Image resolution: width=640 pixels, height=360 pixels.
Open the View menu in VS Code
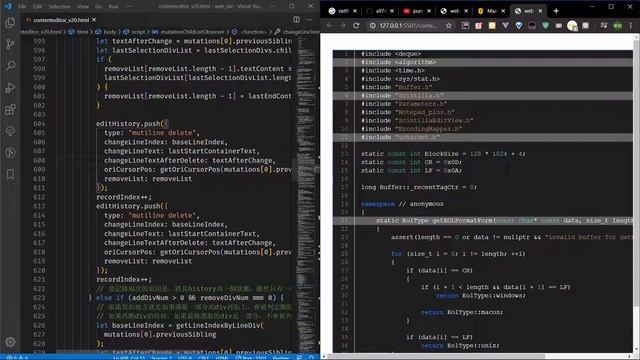point(82,7)
